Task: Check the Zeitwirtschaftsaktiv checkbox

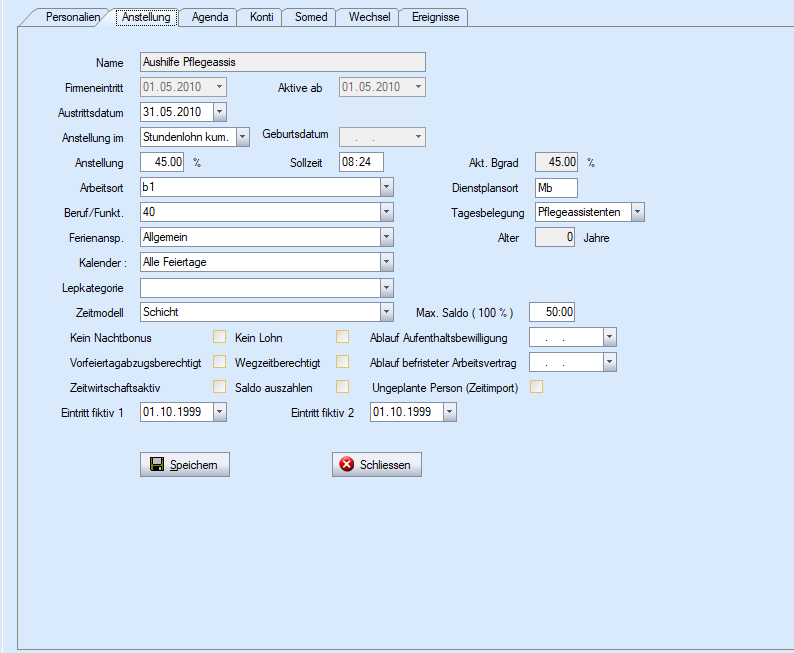Action: click(219, 386)
